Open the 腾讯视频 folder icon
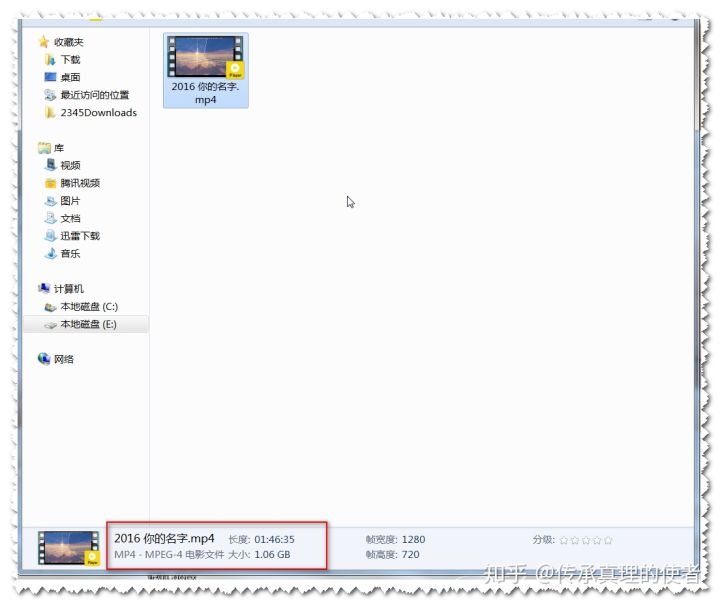The height and width of the screenshot is (605, 720). pos(50,183)
